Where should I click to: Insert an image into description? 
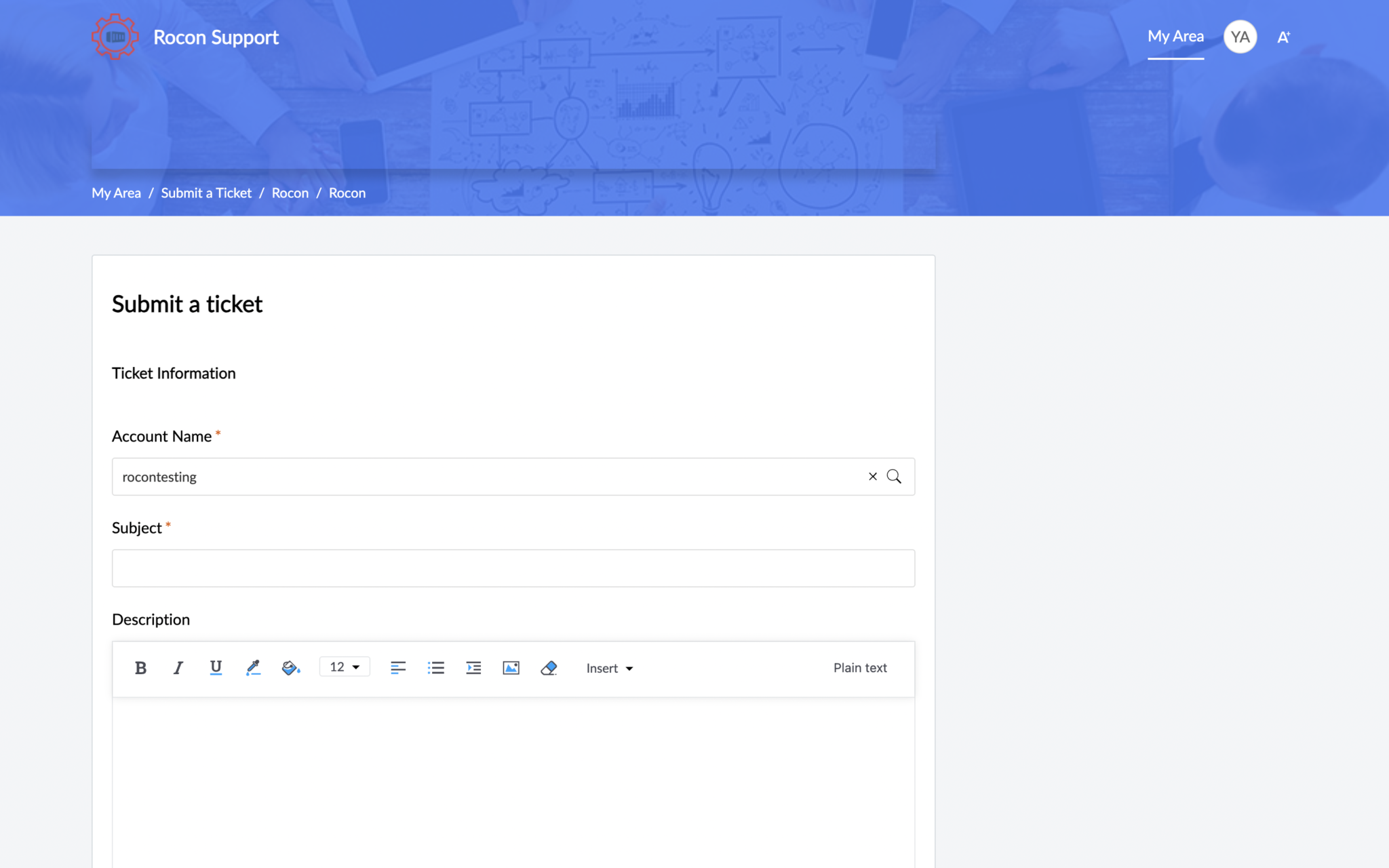[x=511, y=668]
